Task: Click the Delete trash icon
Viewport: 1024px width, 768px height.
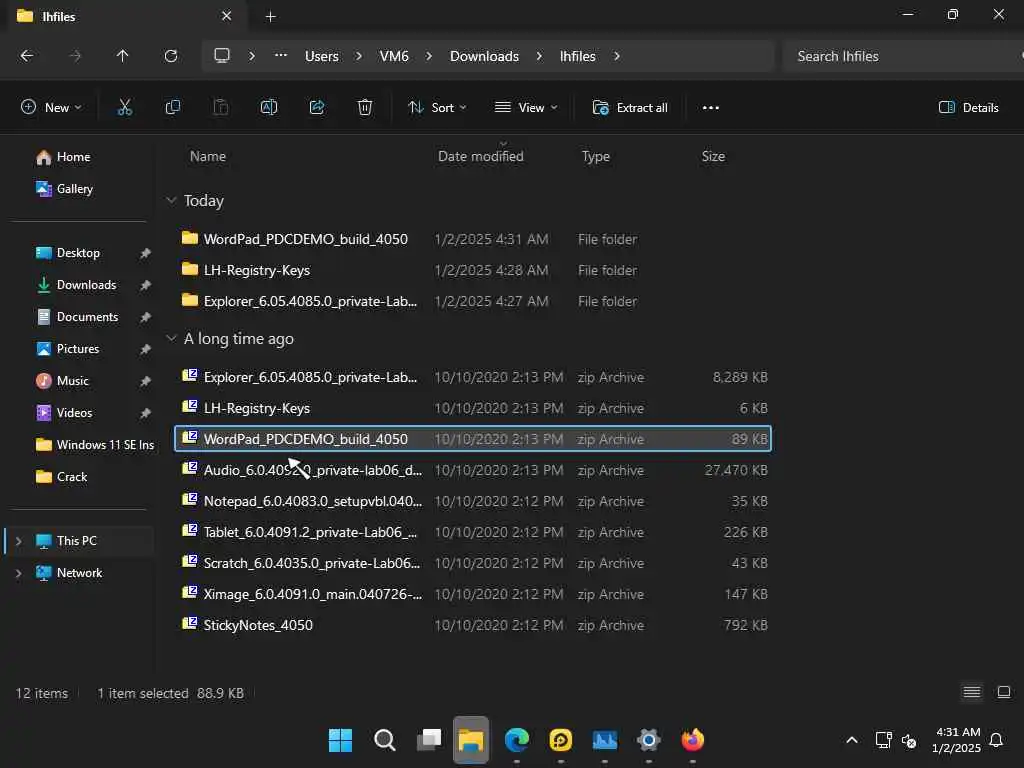Action: (365, 108)
